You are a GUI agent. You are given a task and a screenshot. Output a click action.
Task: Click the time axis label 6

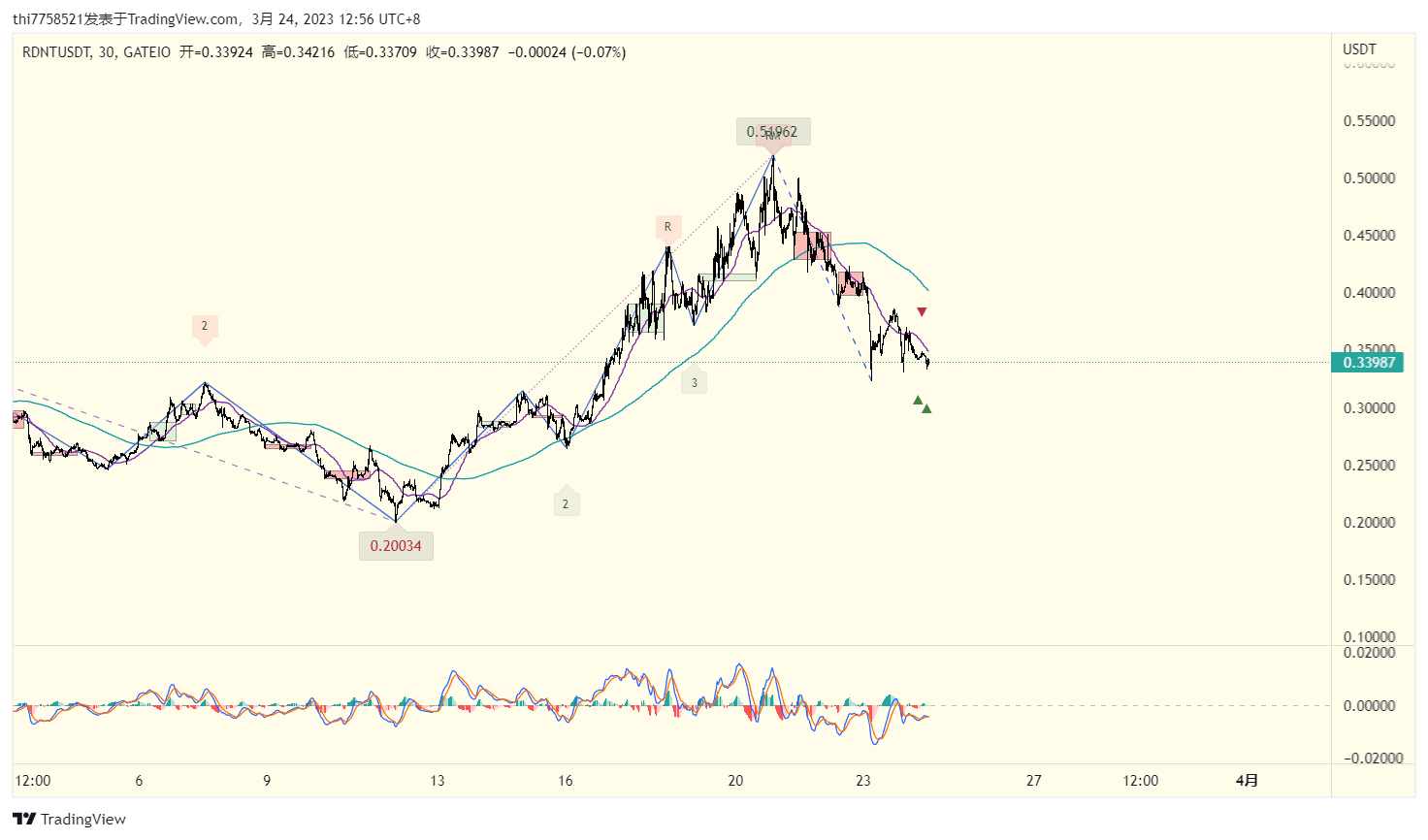139,781
